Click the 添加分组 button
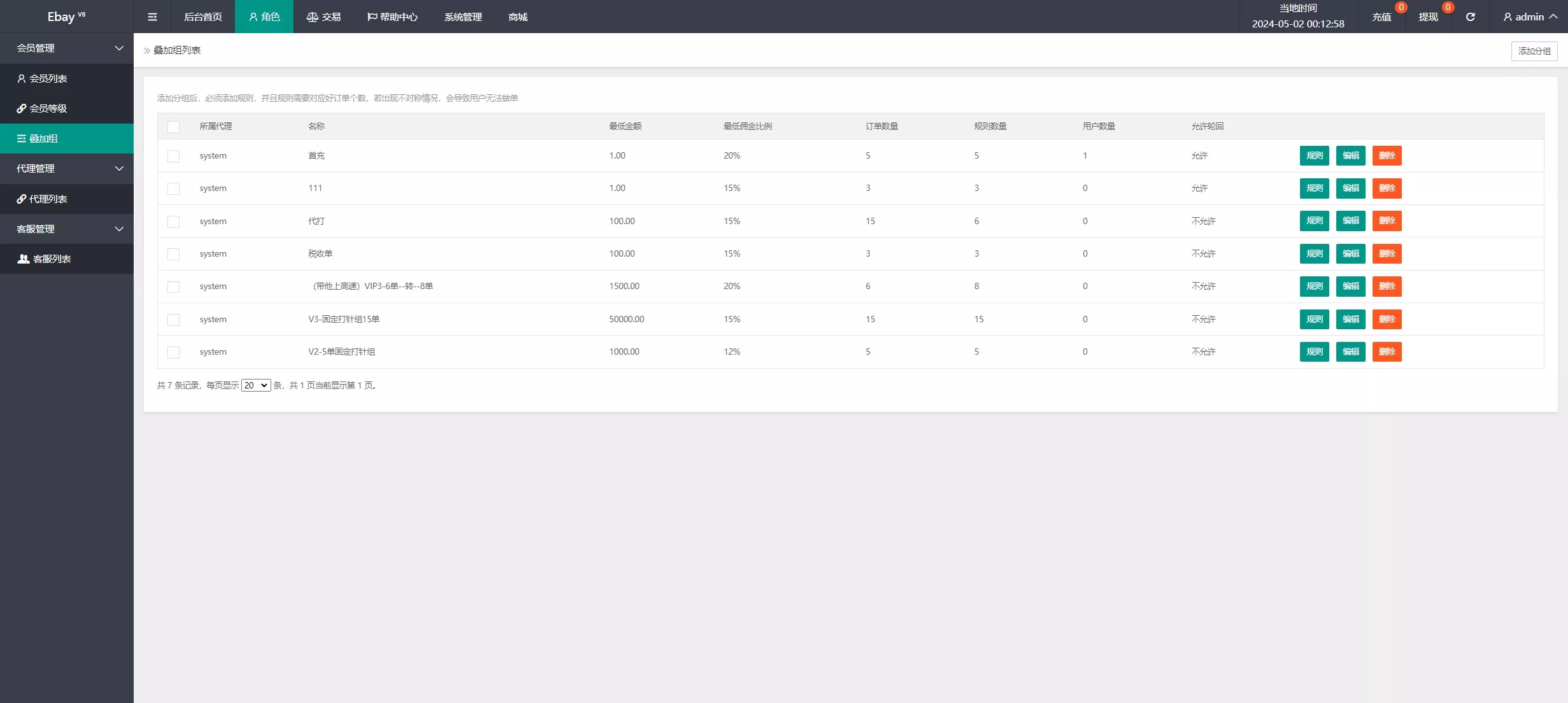This screenshot has width=1568, height=703. coord(1534,51)
